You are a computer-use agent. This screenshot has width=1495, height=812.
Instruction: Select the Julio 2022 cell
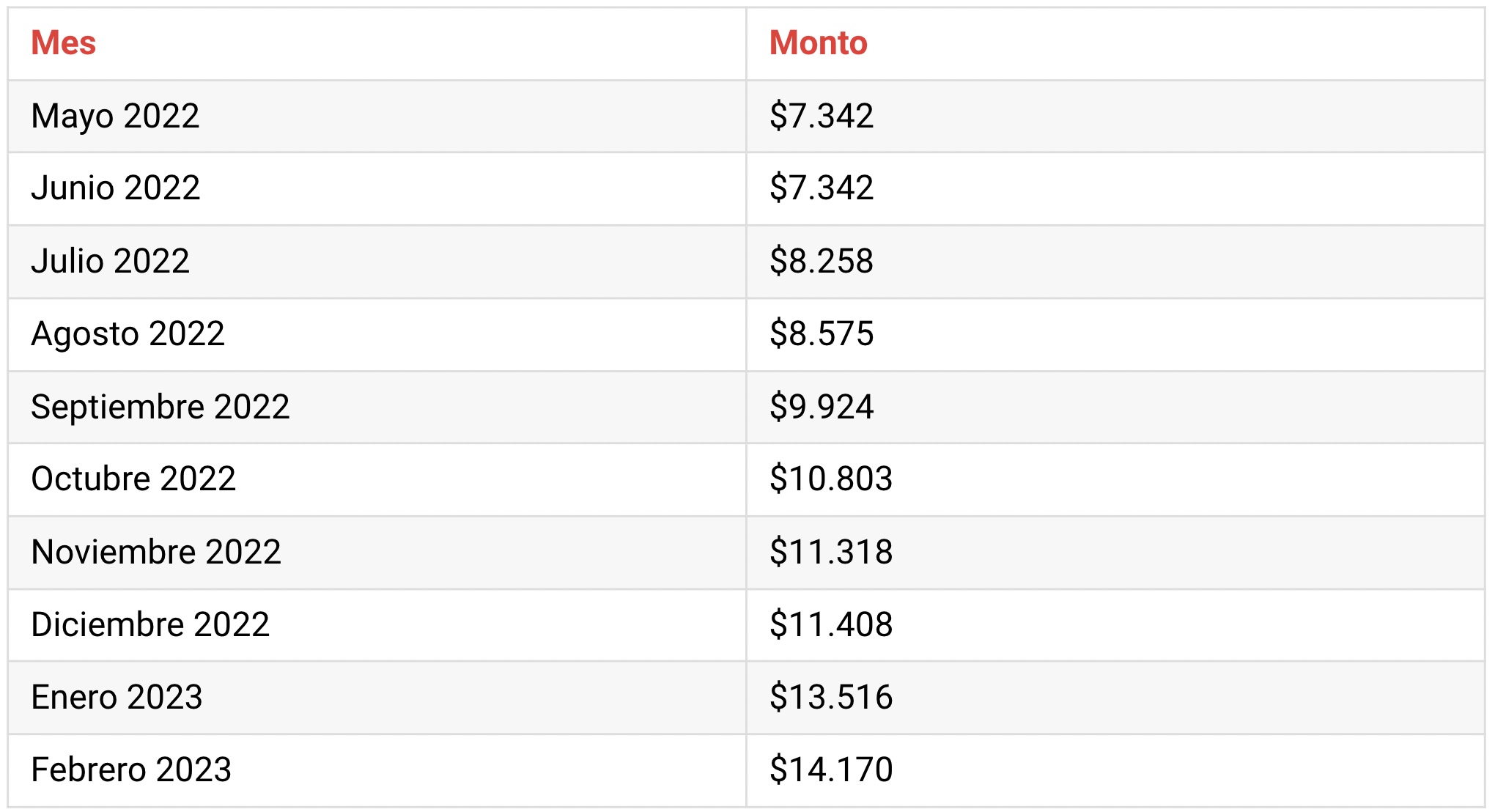pyautogui.click(x=377, y=262)
